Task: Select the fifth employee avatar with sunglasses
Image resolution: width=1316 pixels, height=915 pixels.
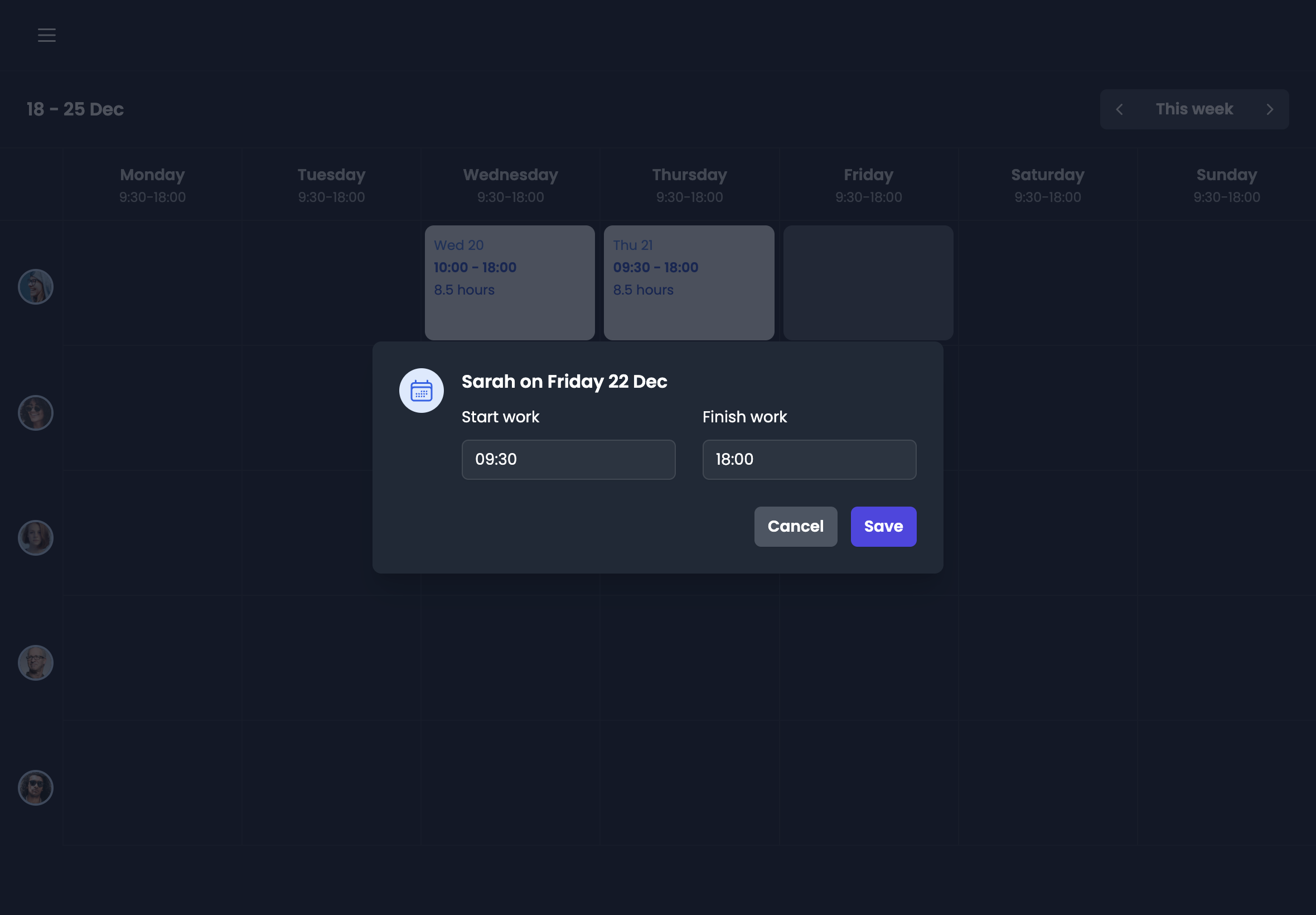Action: coord(36,788)
